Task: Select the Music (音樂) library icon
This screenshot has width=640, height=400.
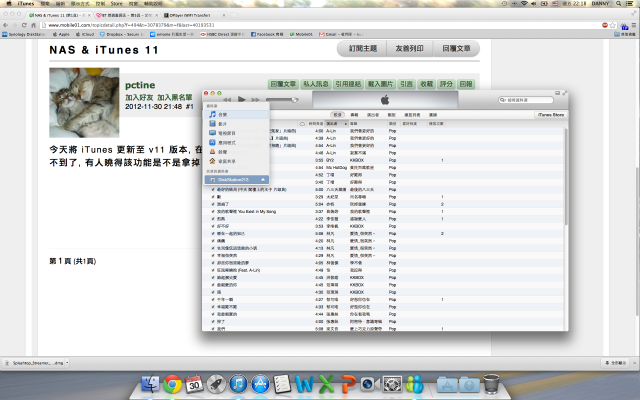Action: point(212,115)
